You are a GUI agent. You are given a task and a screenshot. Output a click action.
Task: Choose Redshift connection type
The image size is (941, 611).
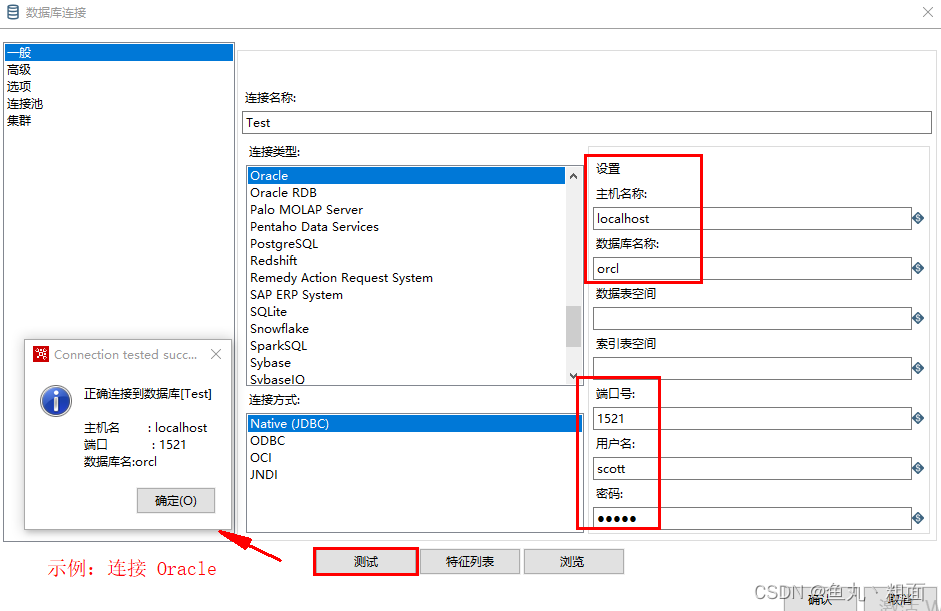point(406,260)
